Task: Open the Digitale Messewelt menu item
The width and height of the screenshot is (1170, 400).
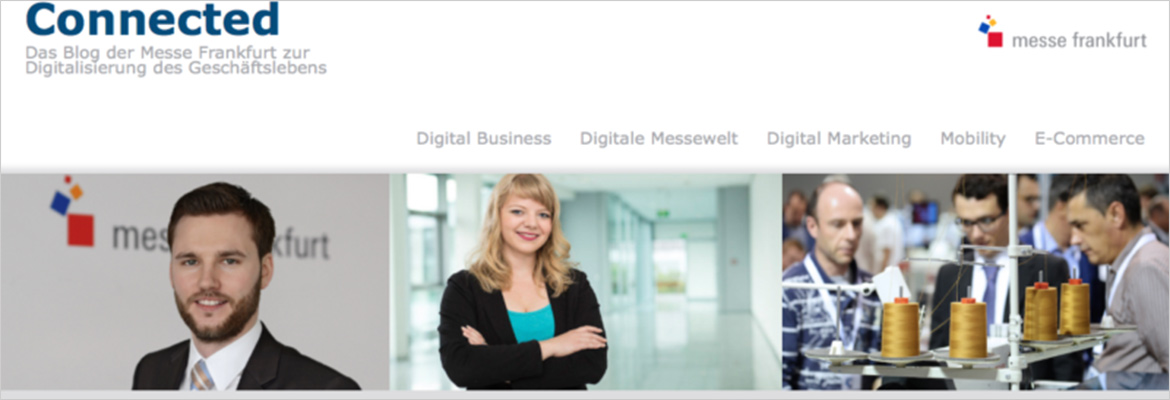Action: pos(659,139)
